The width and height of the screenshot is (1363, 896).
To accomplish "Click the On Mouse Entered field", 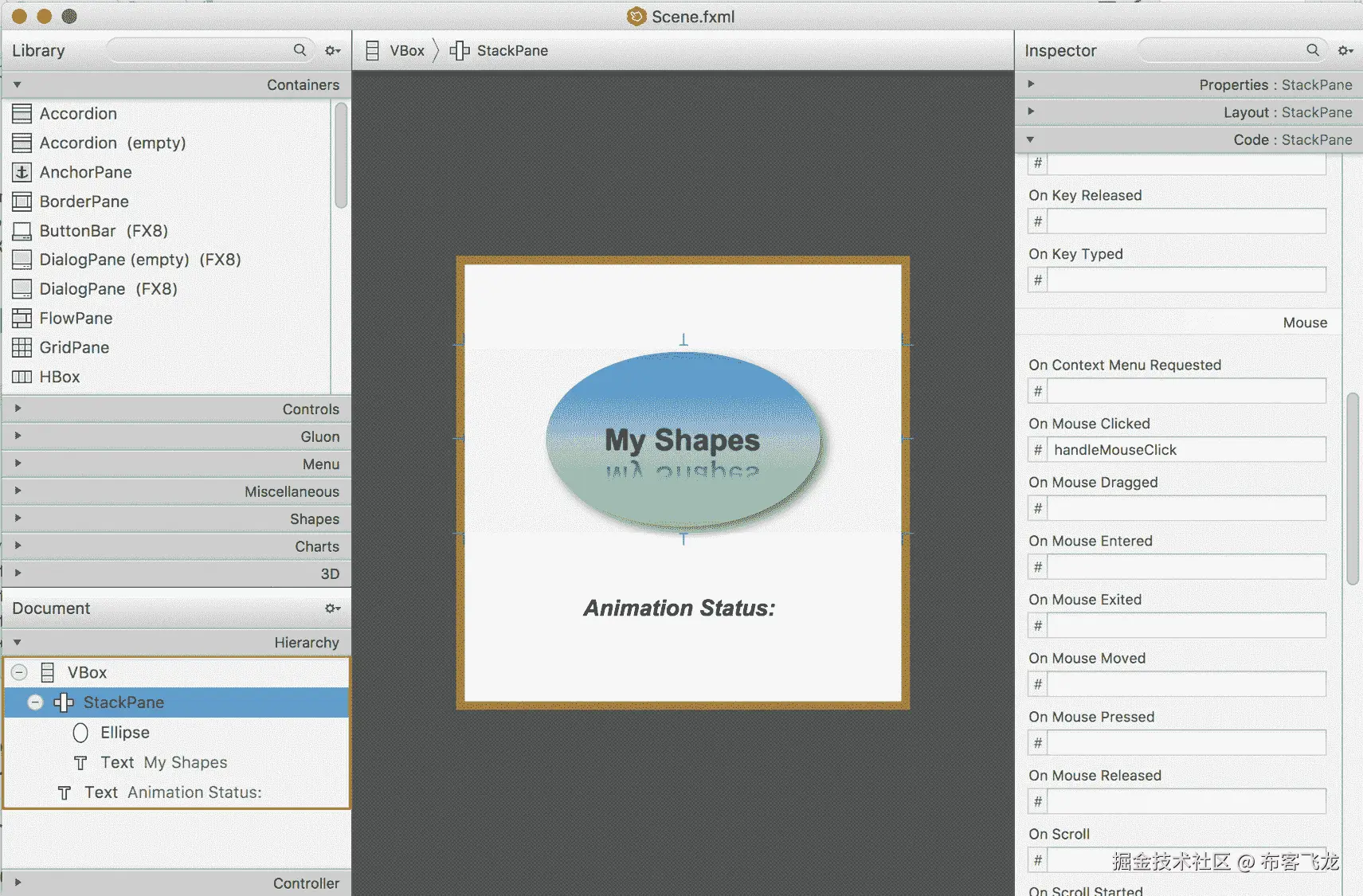I will point(1186,567).
